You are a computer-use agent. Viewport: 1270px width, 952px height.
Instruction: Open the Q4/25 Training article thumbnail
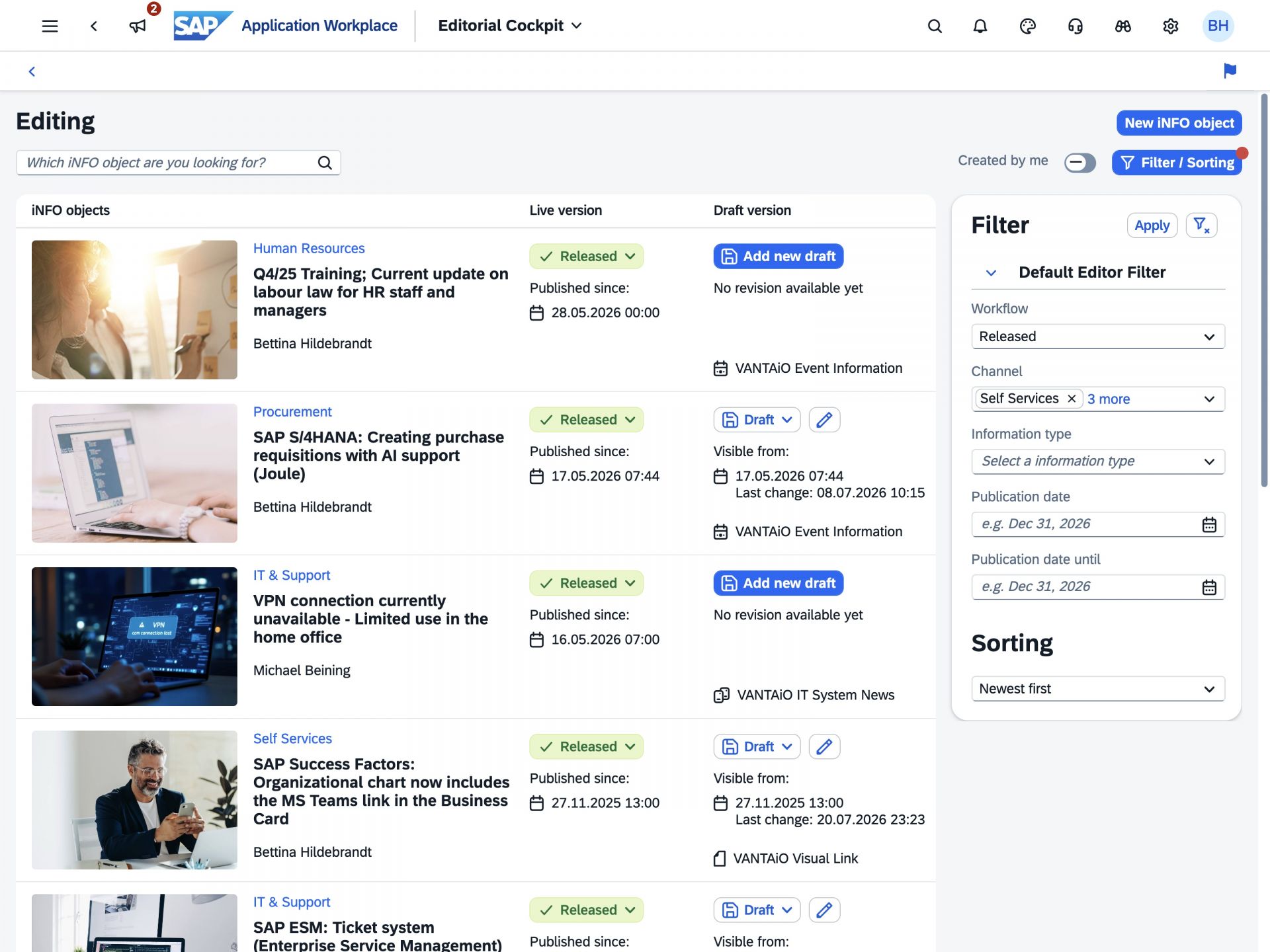pyautogui.click(x=134, y=309)
